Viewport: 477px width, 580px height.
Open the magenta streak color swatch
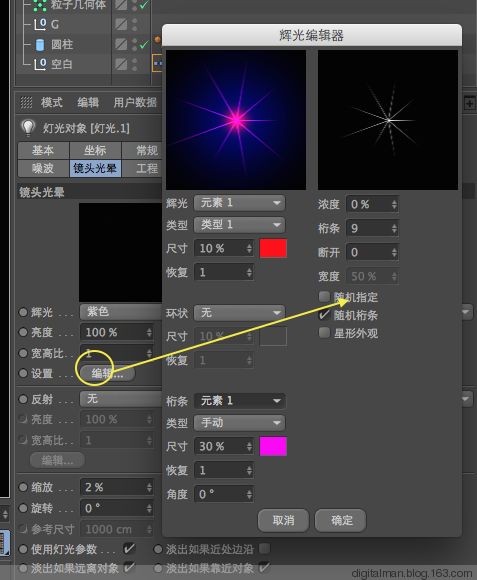click(x=273, y=446)
